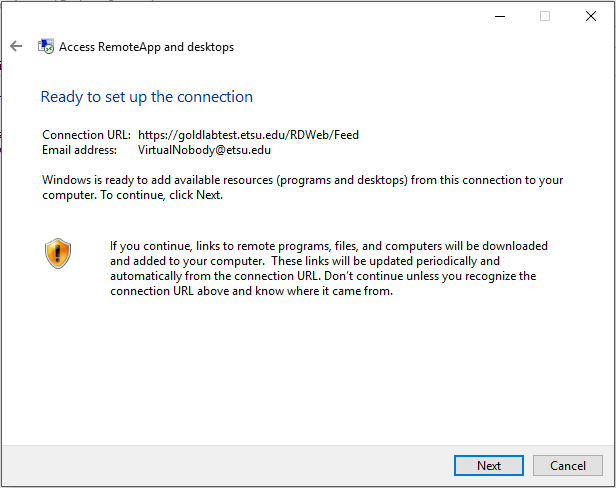Click the "Connection URL:" label
The image size is (616, 488).
pyautogui.click(x=86, y=134)
